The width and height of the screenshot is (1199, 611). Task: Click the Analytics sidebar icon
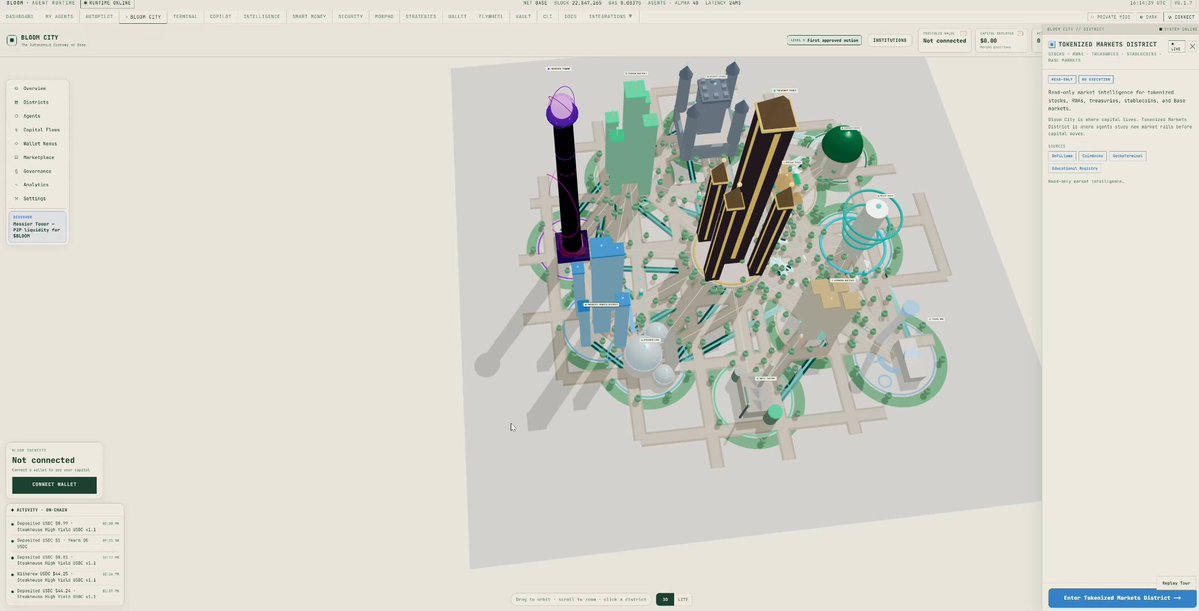coord(16,185)
